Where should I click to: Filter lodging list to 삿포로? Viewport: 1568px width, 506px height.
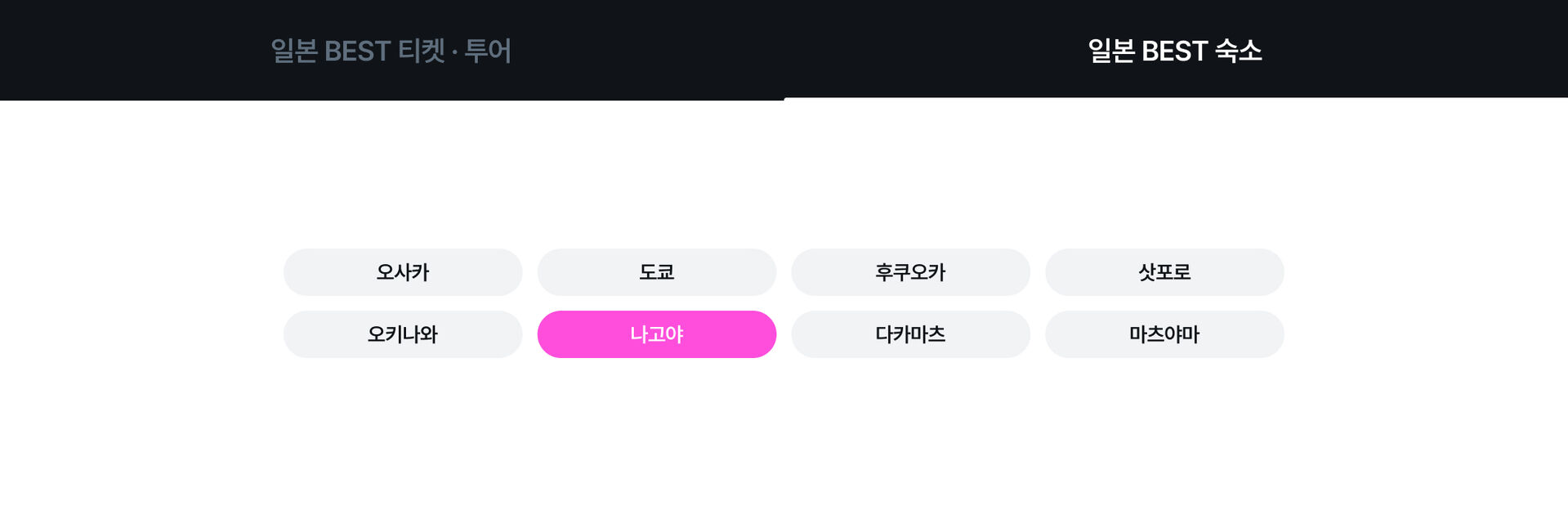pyautogui.click(x=1164, y=272)
